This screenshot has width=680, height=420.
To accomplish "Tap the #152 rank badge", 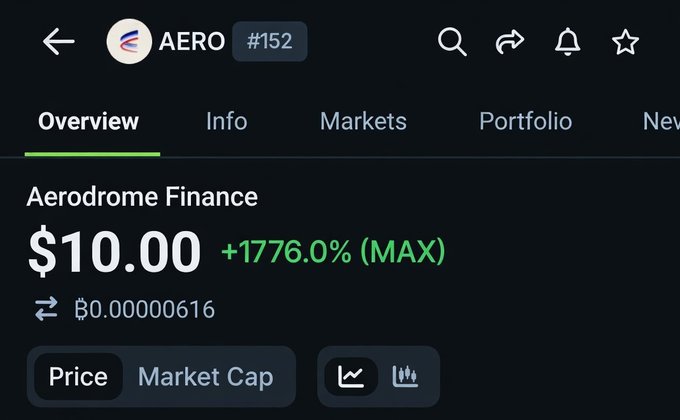I will coord(269,42).
